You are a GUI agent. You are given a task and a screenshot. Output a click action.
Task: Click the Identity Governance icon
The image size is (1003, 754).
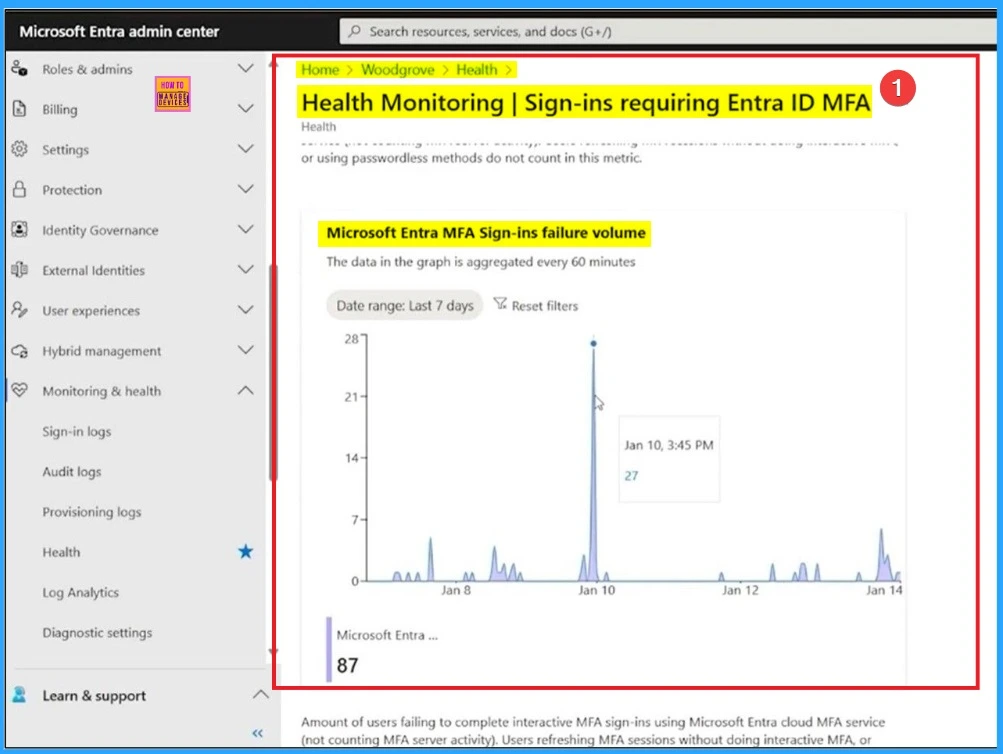(x=19, y=230)
